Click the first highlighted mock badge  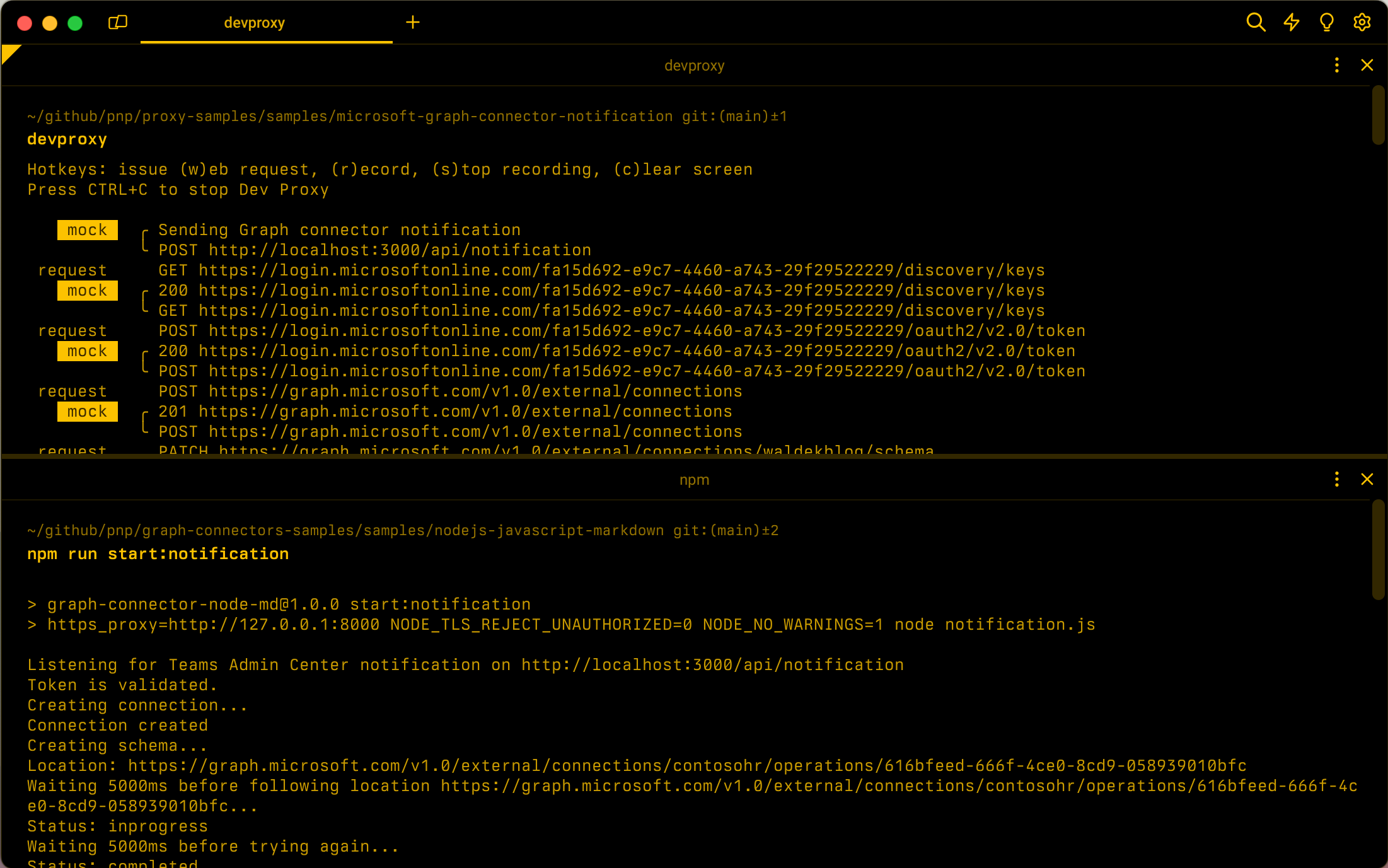pos(87,229)
